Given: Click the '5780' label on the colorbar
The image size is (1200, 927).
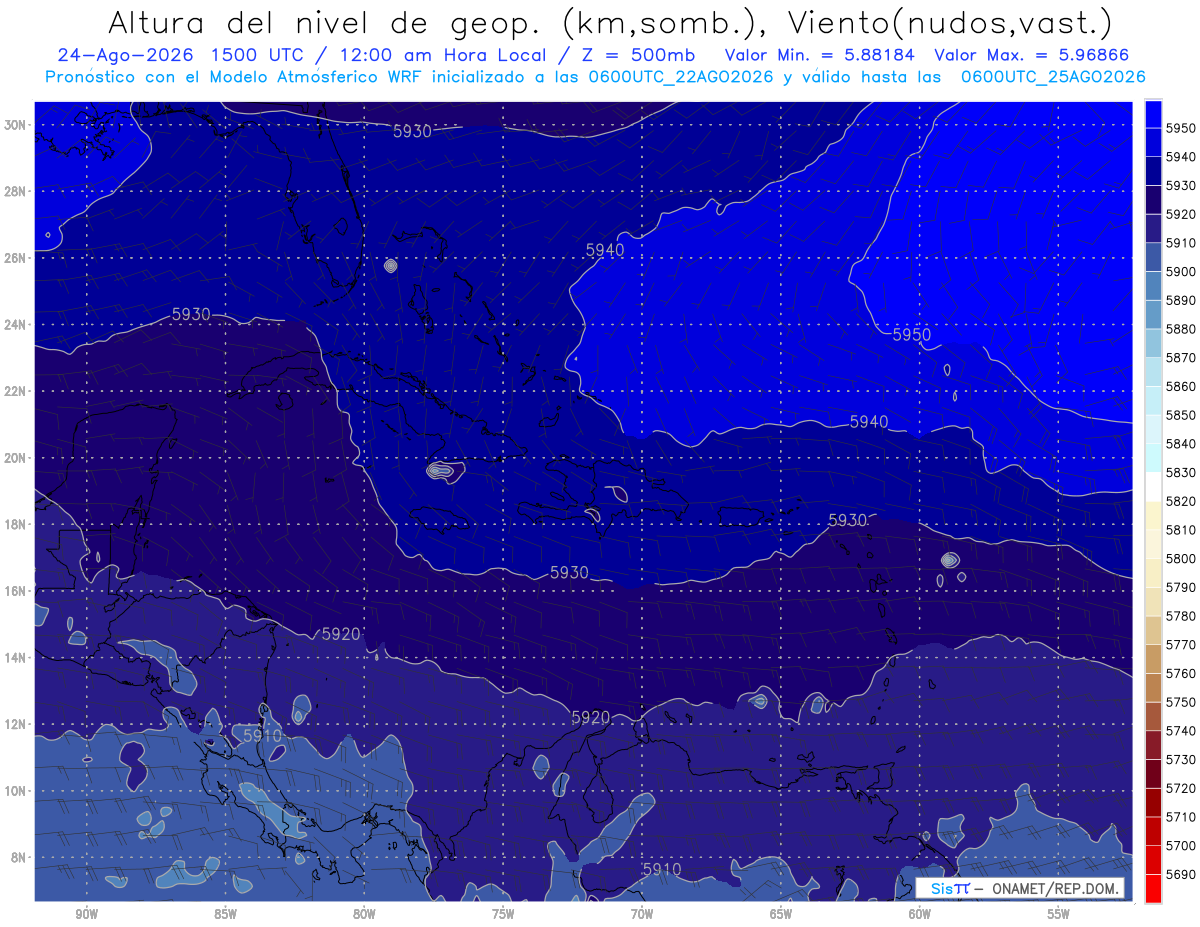Looking at the screenshot, I should coord(1181,616).
